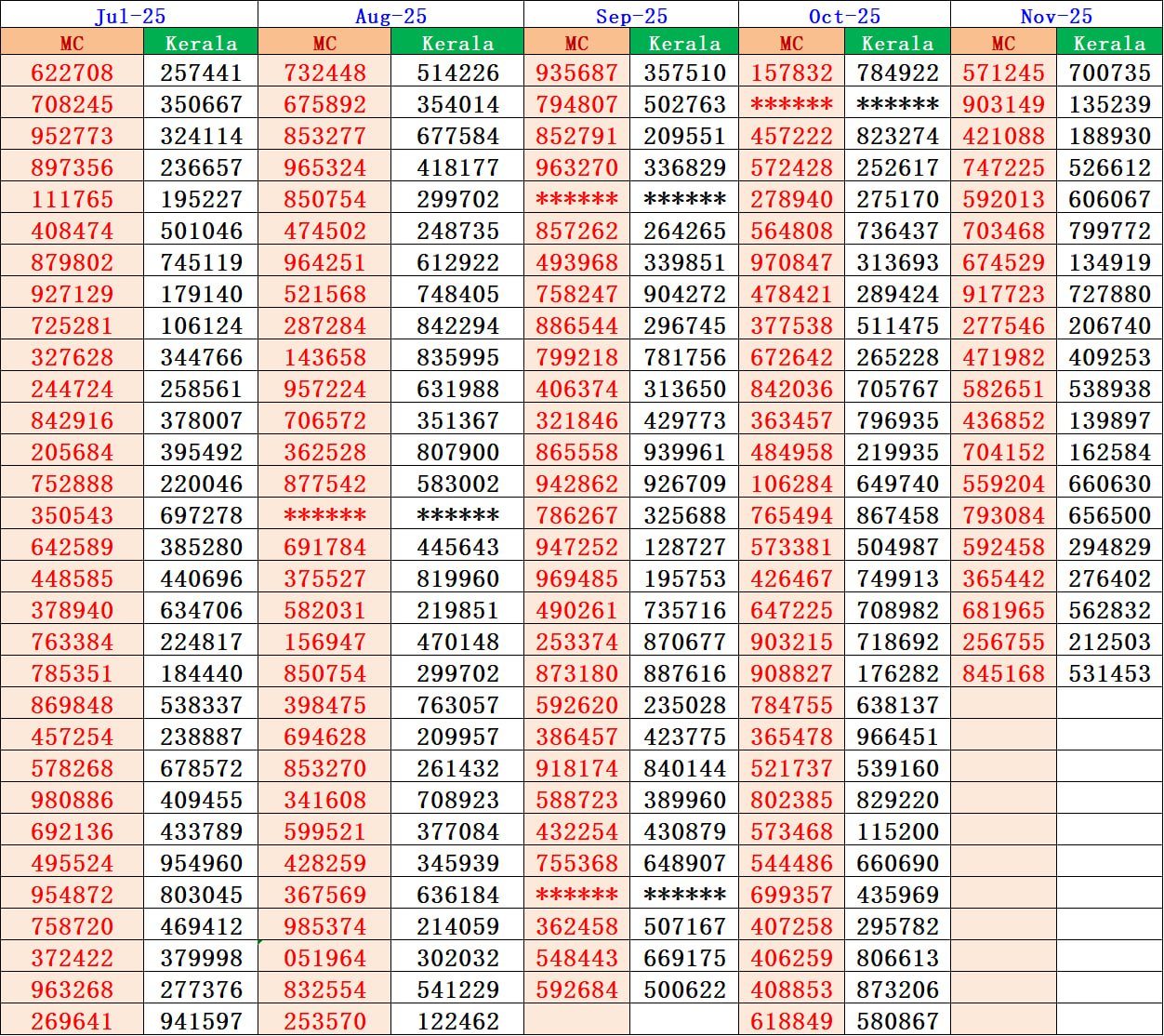Screen dimensions: 1164x1036
Task: Click cell containing 622708
Action: coord(72,72)
